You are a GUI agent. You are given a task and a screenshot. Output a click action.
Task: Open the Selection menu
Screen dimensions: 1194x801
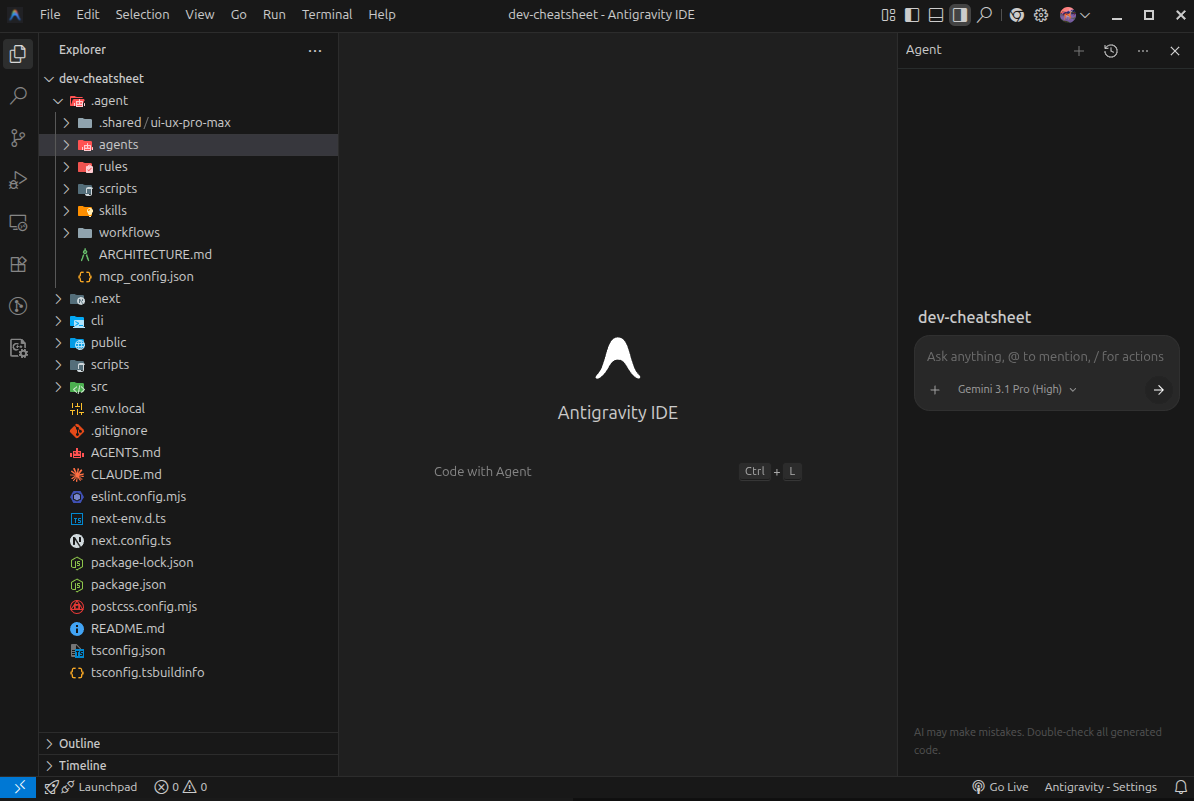click(x=142, y=14)
